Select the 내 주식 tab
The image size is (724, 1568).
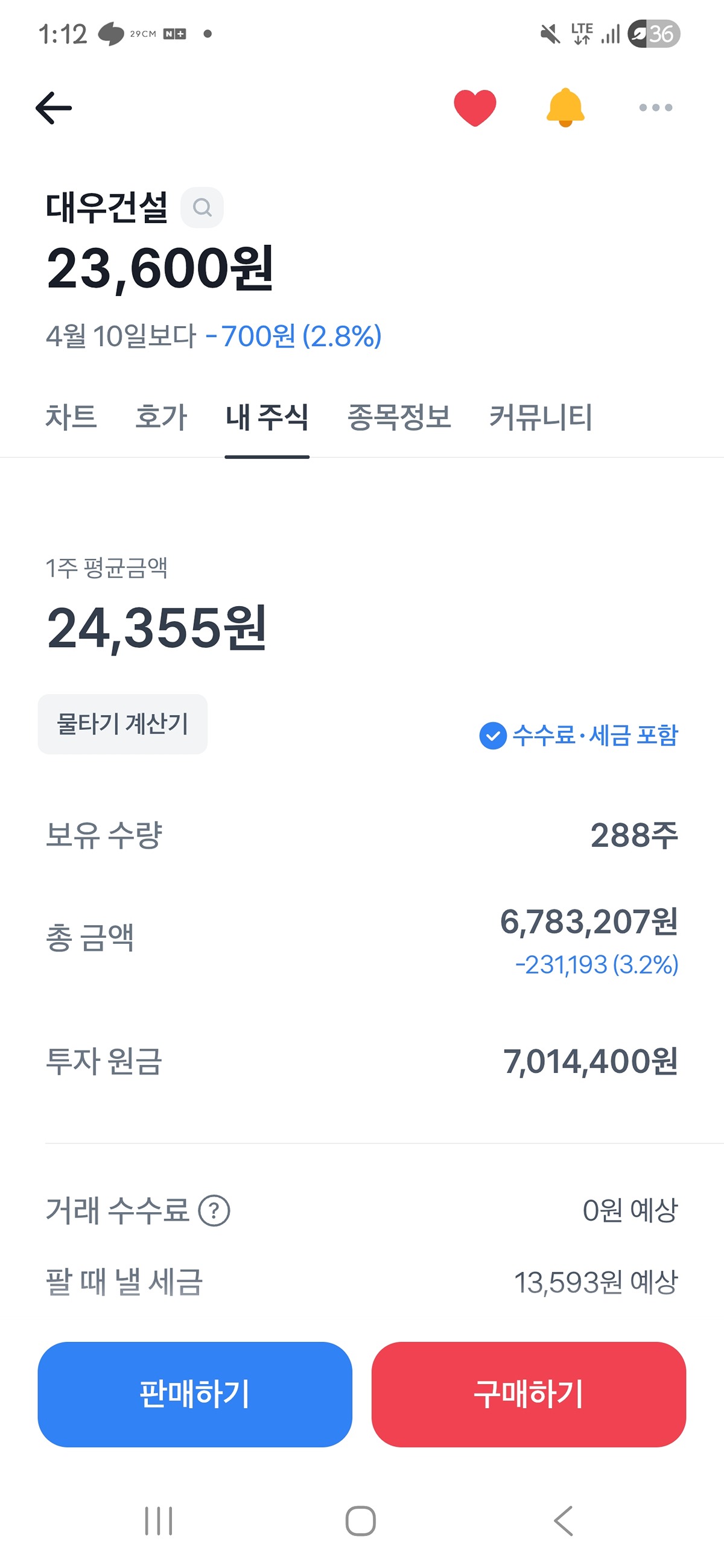(x=267, y=417)
